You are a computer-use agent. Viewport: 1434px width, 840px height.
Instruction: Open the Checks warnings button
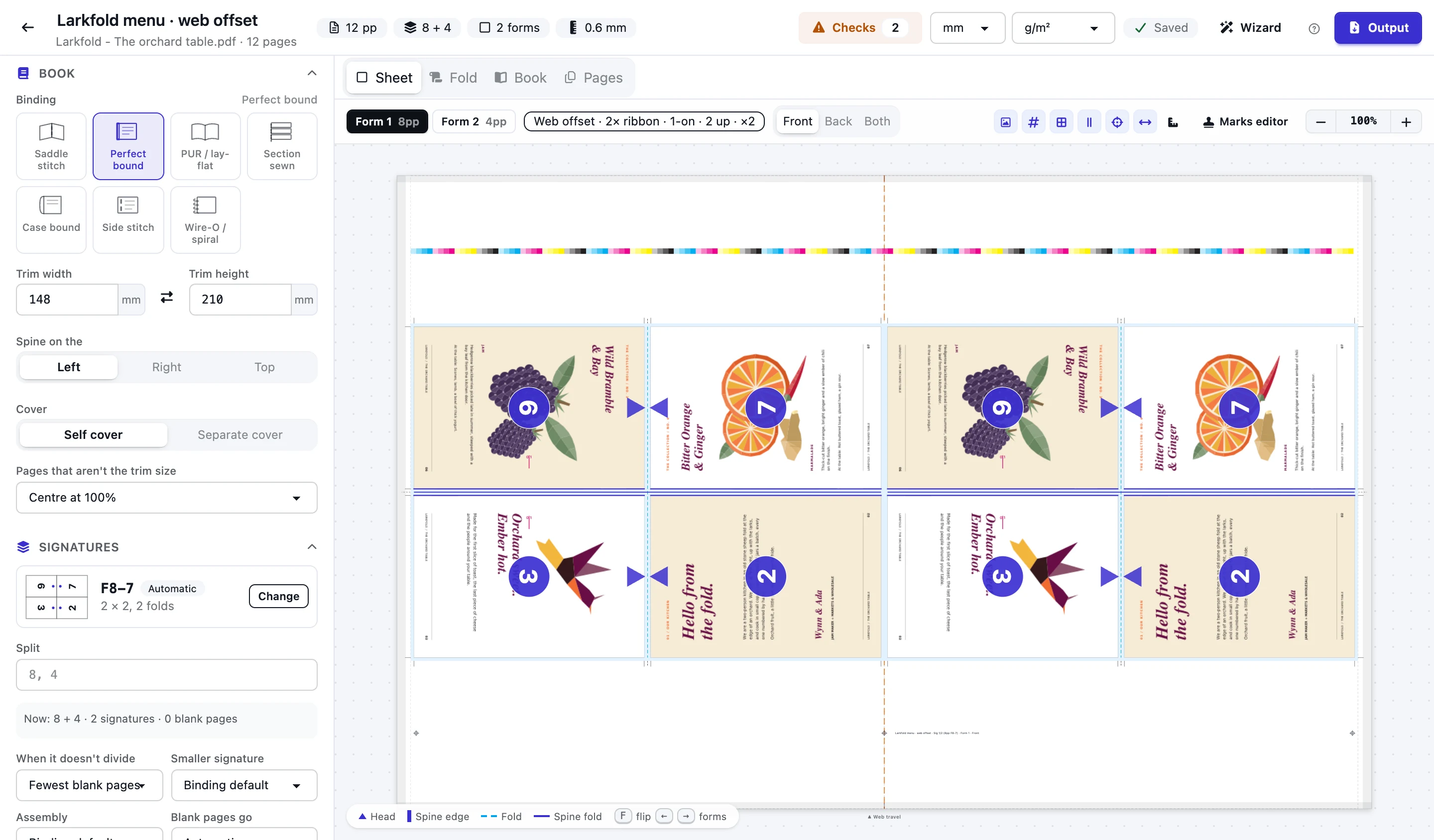859,28
